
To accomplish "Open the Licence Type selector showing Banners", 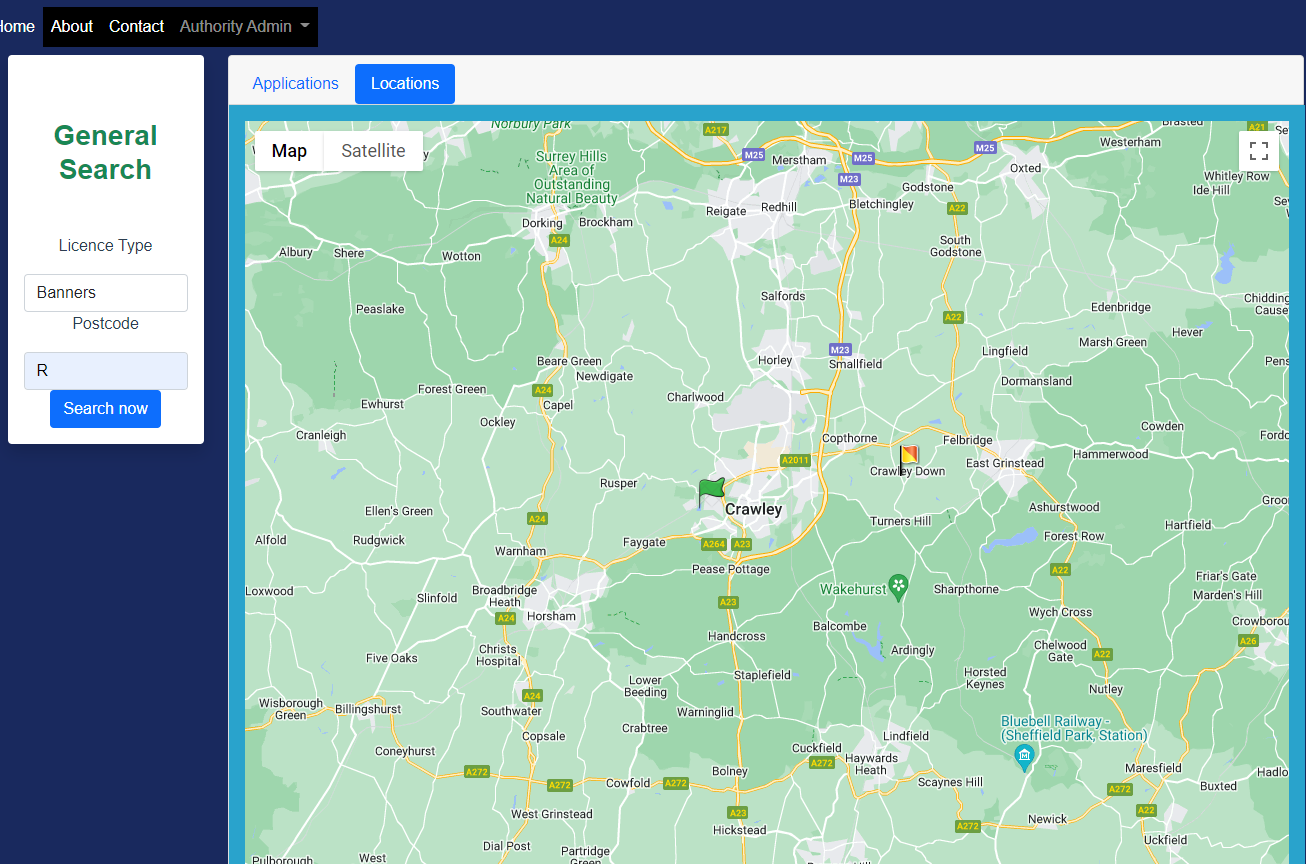I will coord(106,293).
